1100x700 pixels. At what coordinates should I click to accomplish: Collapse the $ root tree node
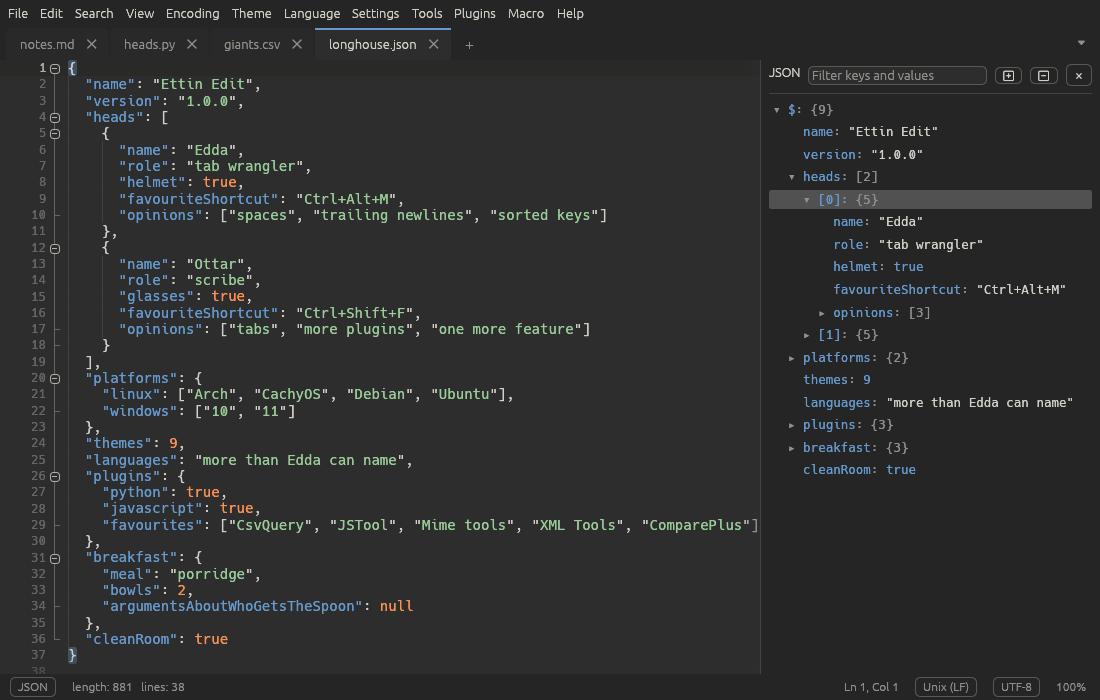(777, 110)
